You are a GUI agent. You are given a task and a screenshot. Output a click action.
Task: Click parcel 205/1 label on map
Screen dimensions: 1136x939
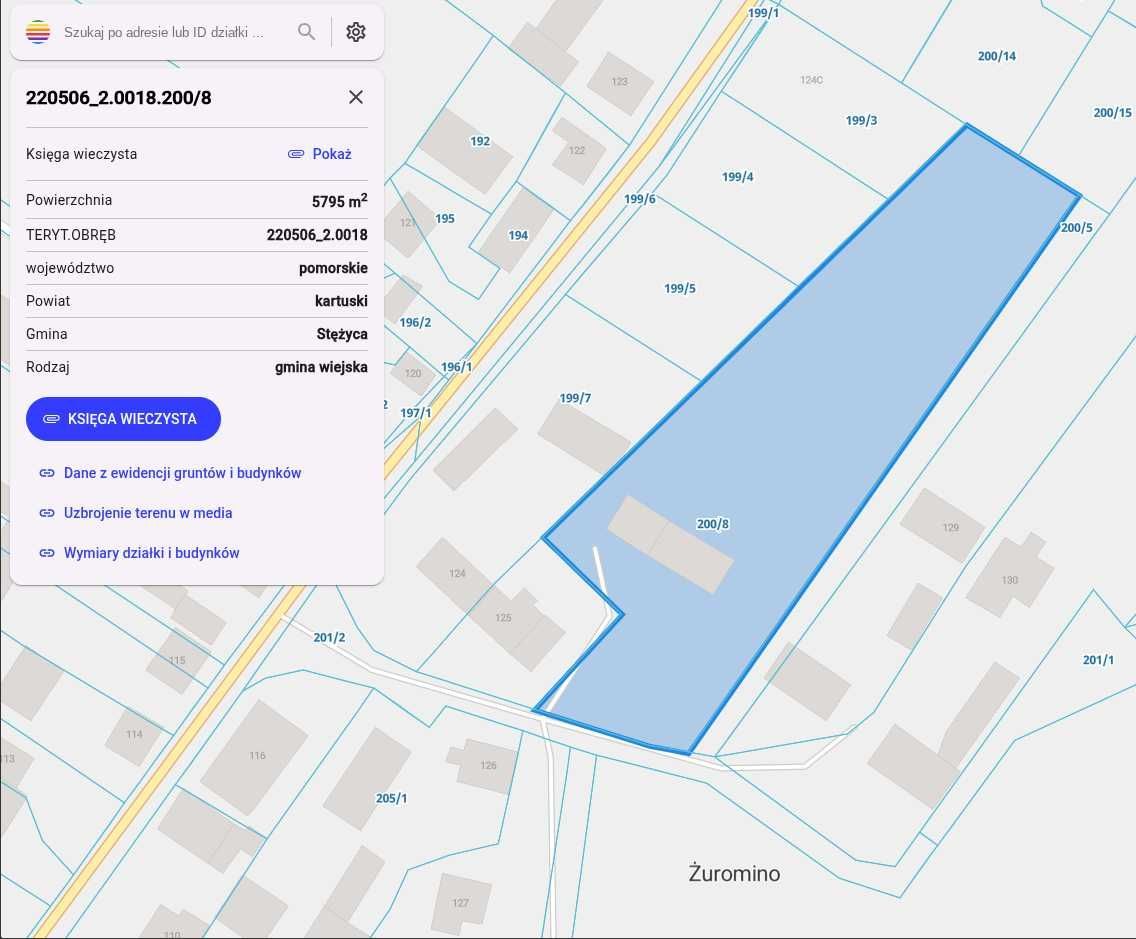point(391,798)
